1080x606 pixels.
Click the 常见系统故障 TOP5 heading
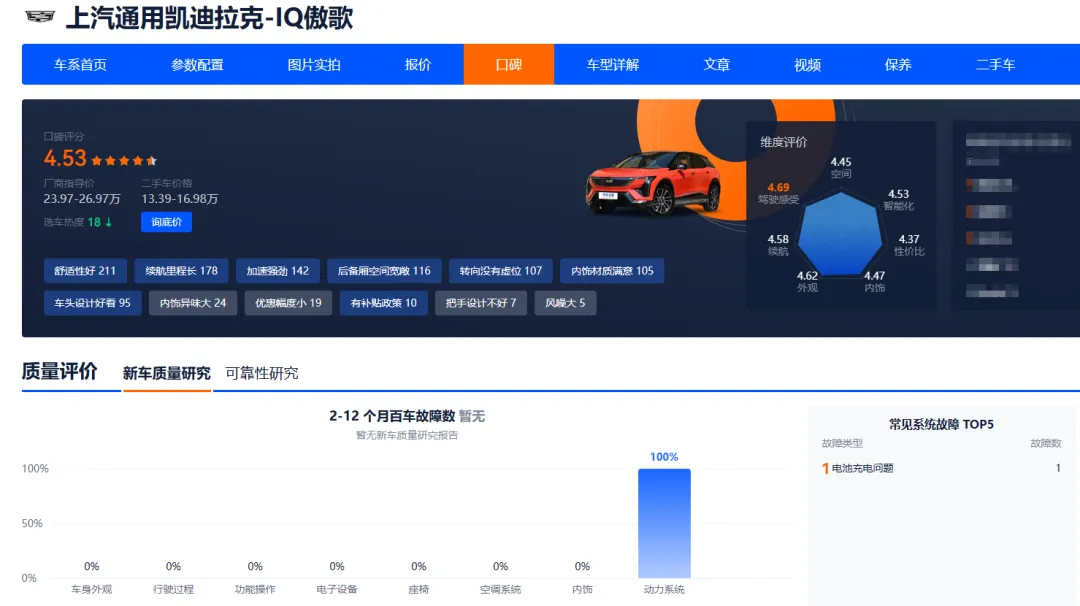[941, 424]
